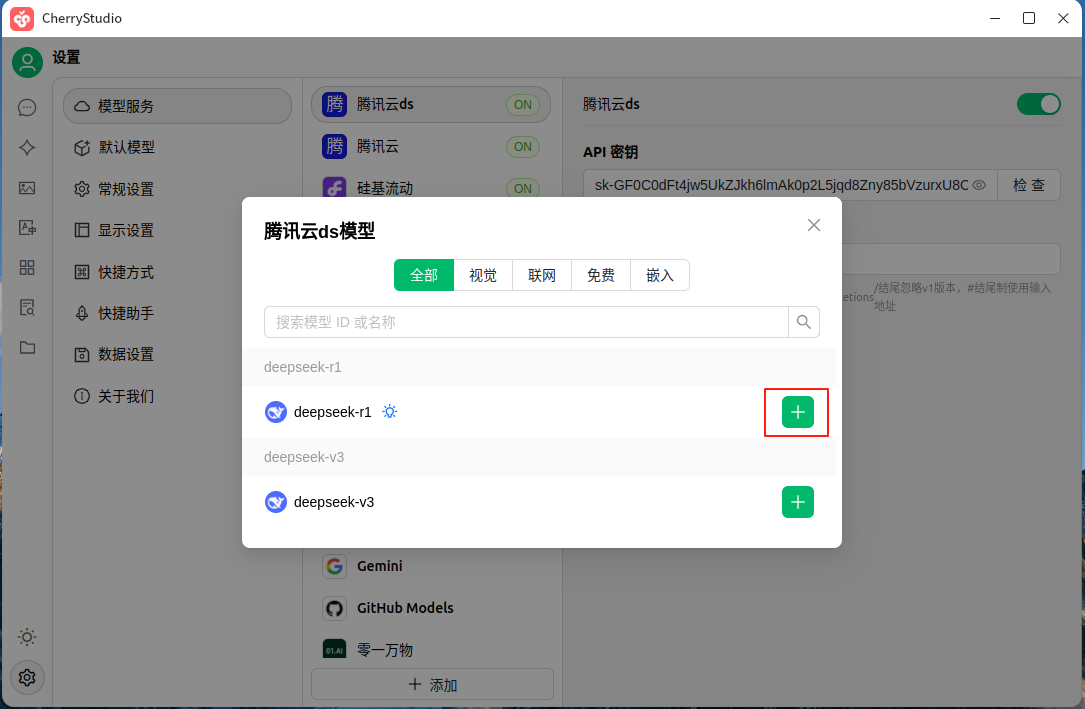This screenshot has height=709, width=1085.
Task: Switch to the 免费 filter tab
Action: point(600,275)
